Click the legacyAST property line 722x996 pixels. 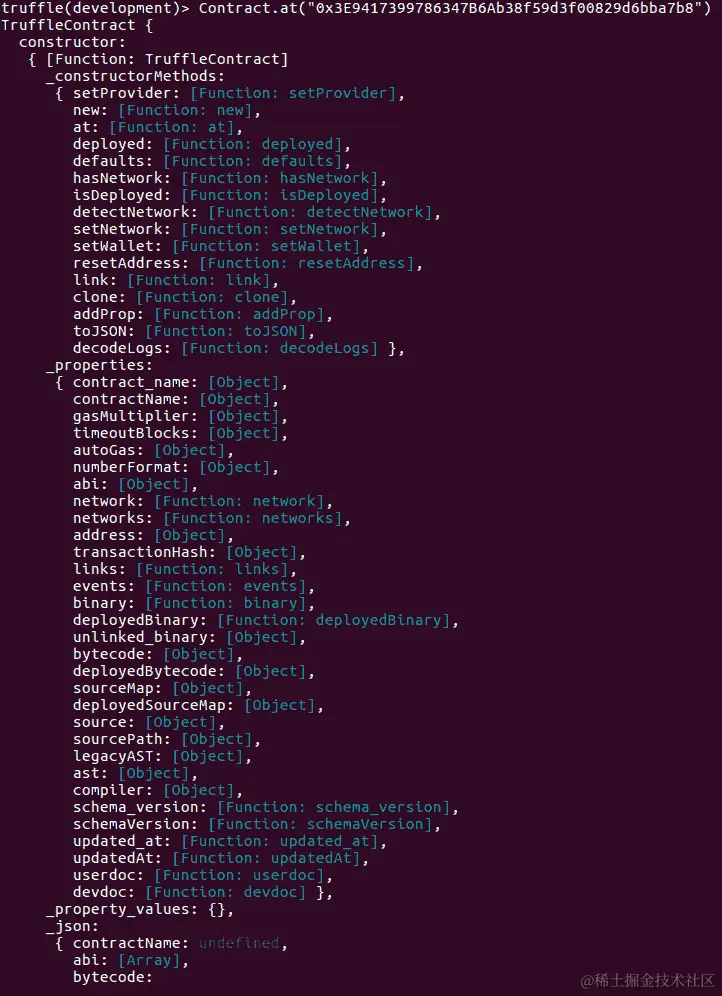(x=162, y=756)
